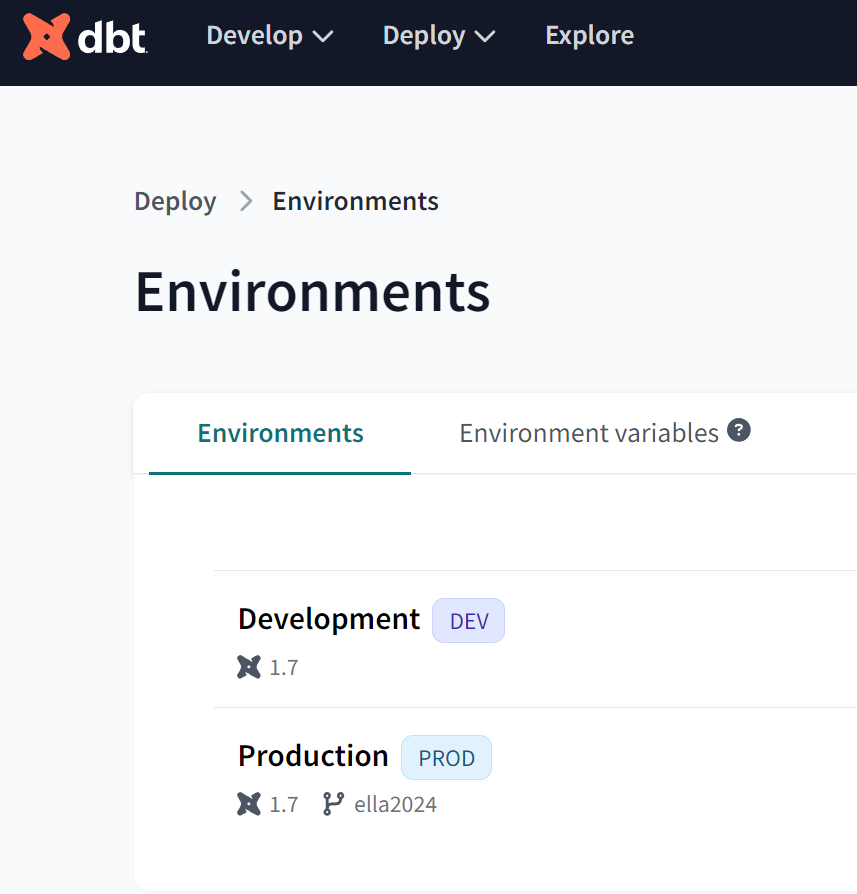The image size is (857, 894).
Task: Click the DEV badge label
Action: [x=469, y=621]
